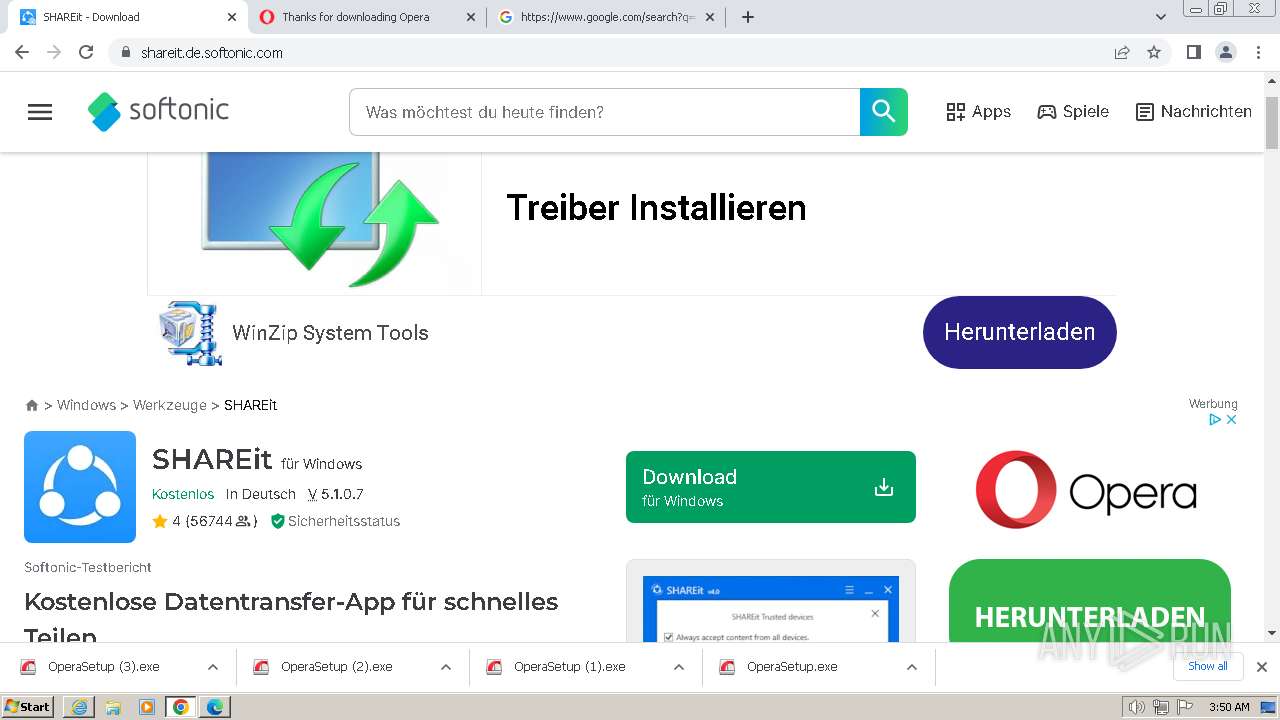1280x720 pixels.
Task: Click the green Download für Windows button
Action: click(x=771, y=487)
